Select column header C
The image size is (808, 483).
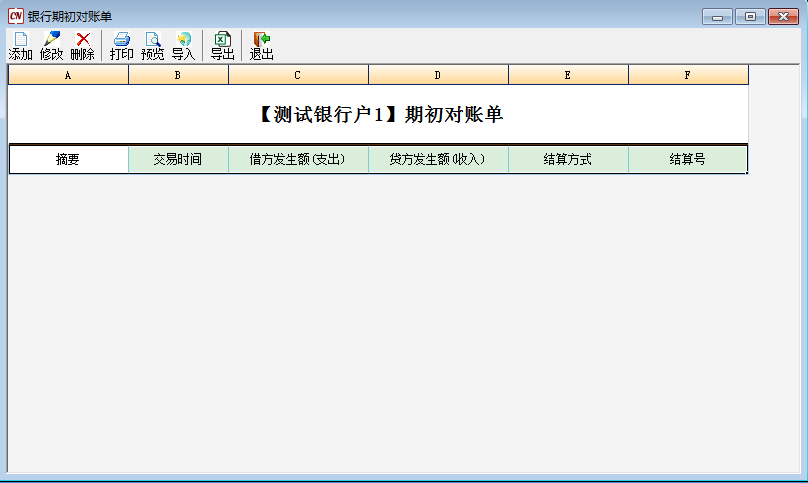[x=298, y=75]
